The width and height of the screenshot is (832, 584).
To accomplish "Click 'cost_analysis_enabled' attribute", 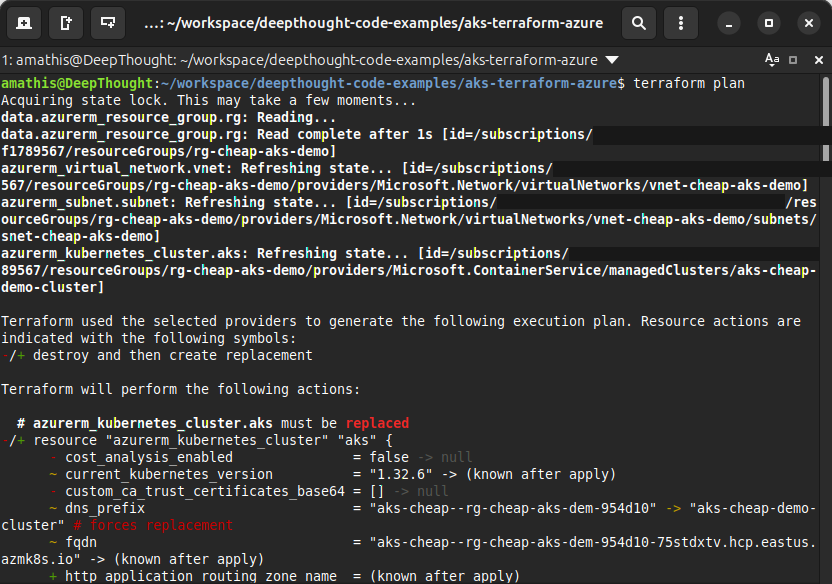I will point(149,457).
